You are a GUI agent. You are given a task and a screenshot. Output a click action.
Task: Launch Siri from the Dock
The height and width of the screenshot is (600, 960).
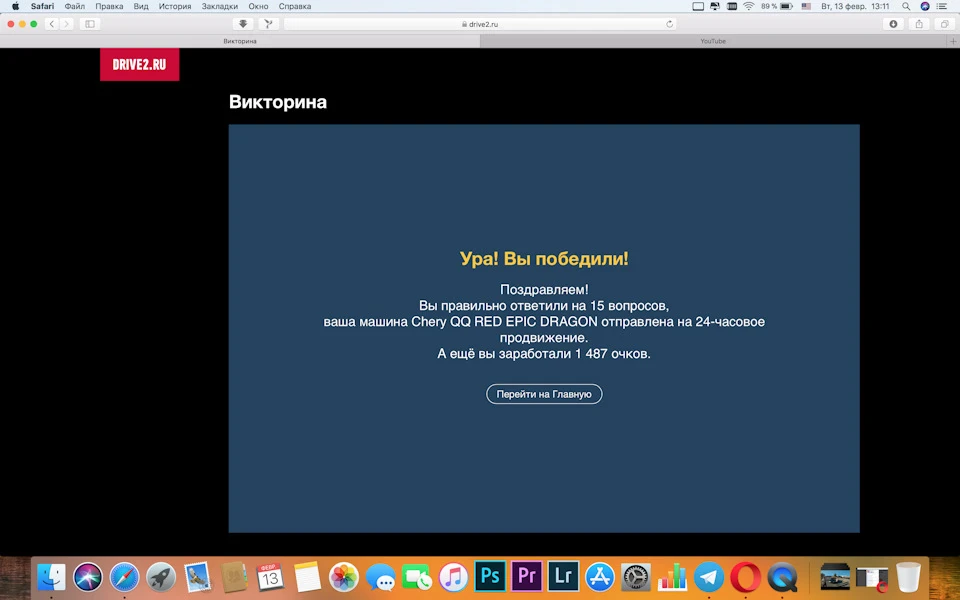[x=88, y=577]
